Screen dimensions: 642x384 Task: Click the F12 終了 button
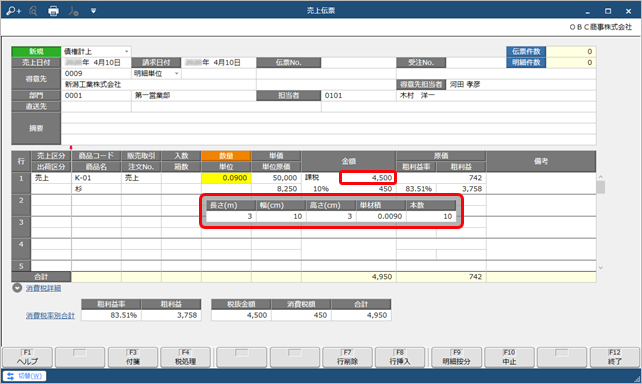pyautogui.click(x=615, y=357)
